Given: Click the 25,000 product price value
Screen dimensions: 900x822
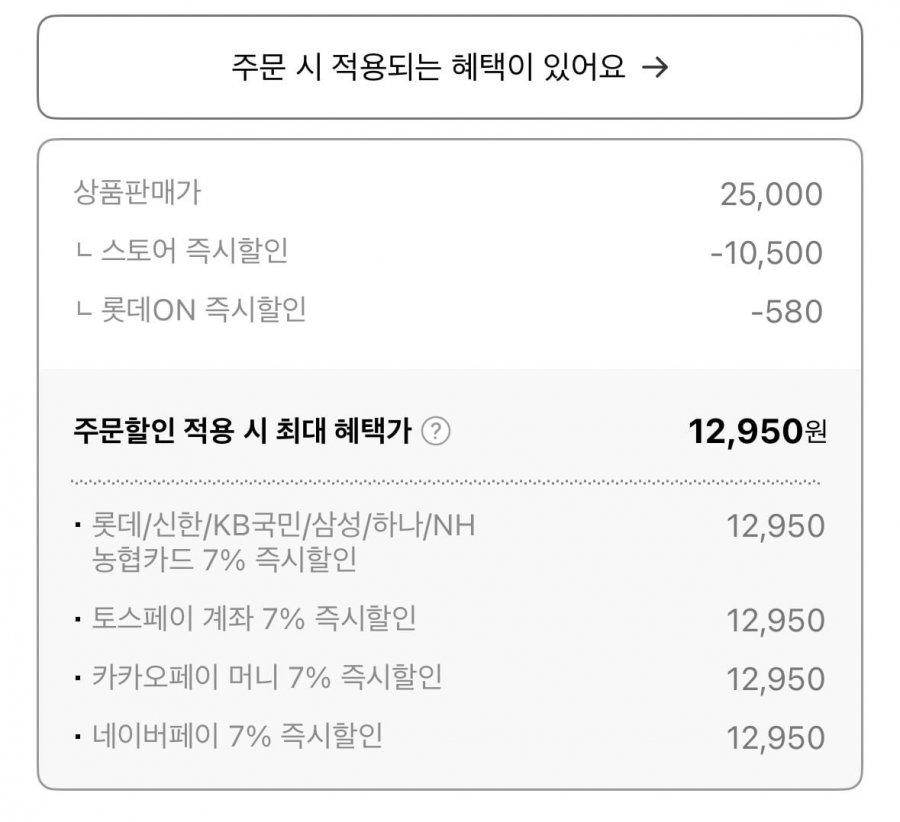Looking at the screenshot, I should tap(771, 194).
